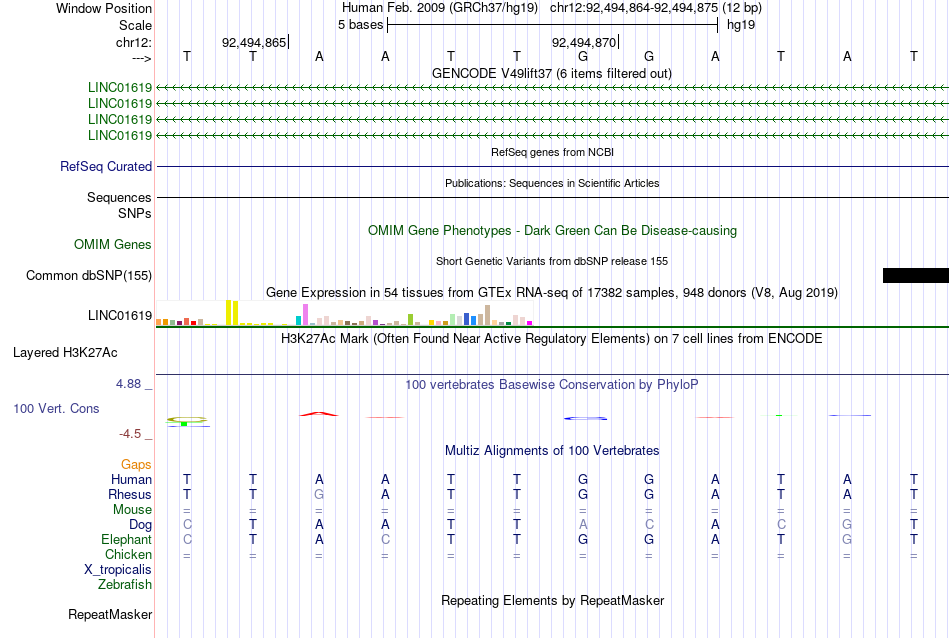Select the Chicken species label
This screenshot has height=638, width=950.
pos(128,555)
